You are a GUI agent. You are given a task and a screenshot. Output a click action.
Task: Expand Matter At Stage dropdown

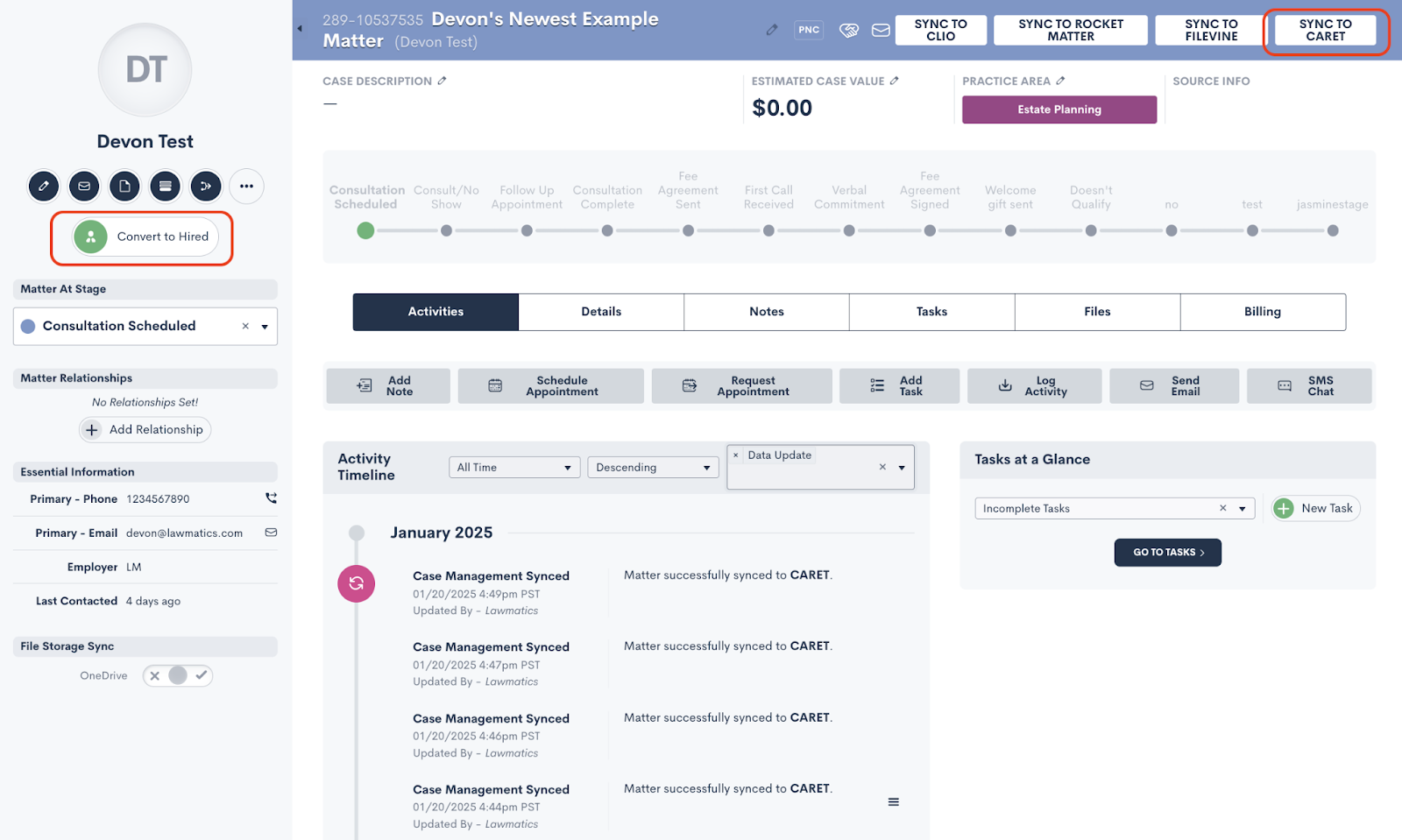pos(265,327)
